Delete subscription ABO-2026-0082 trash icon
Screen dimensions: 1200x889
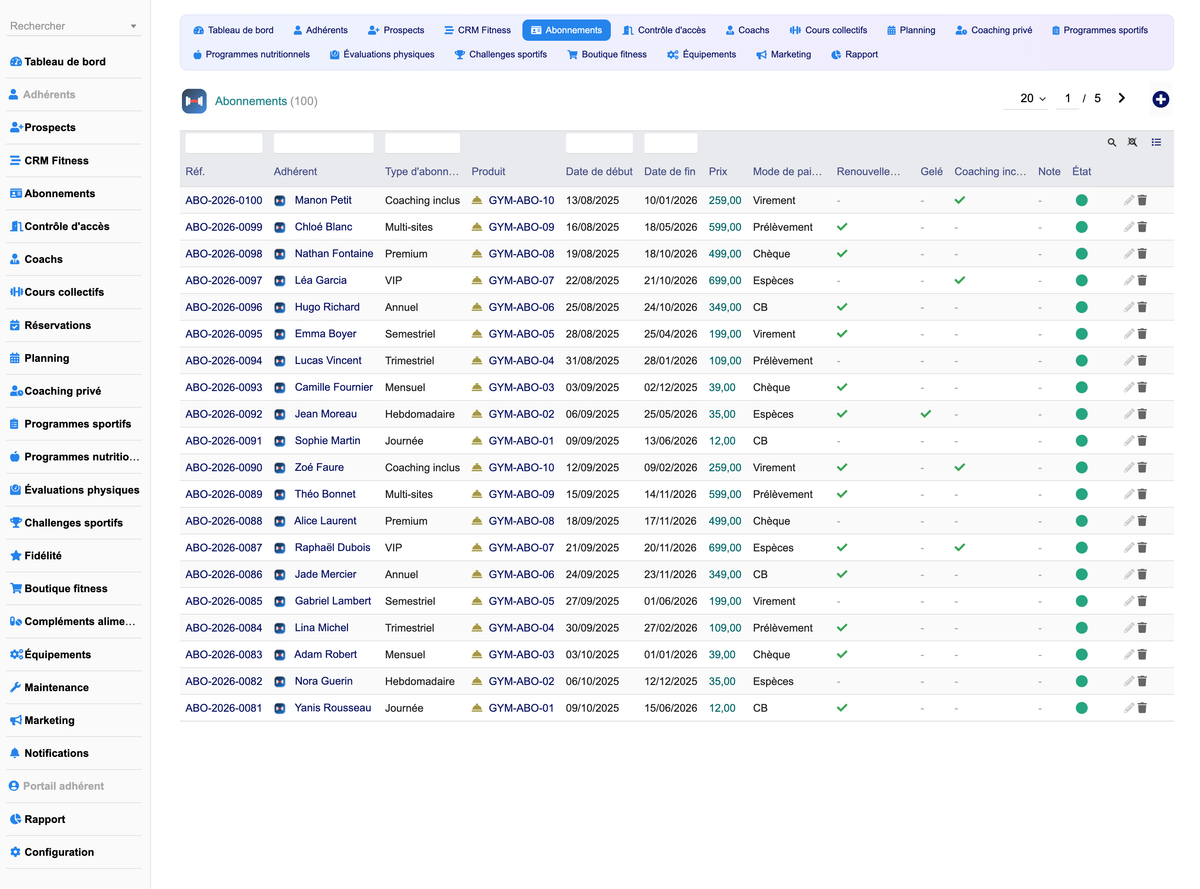click(x=1142, y=681)
